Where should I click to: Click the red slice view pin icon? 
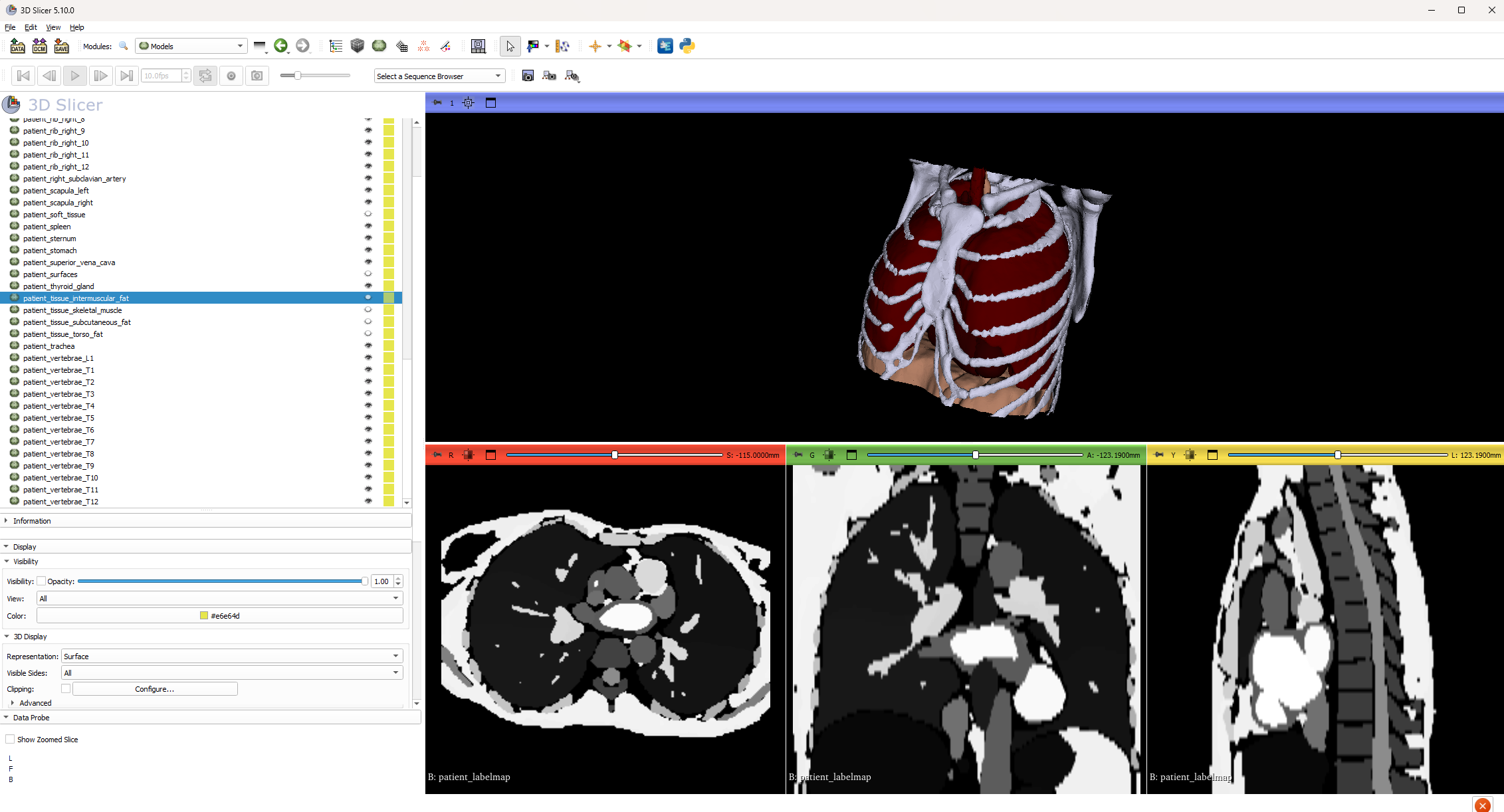(437, 455)
